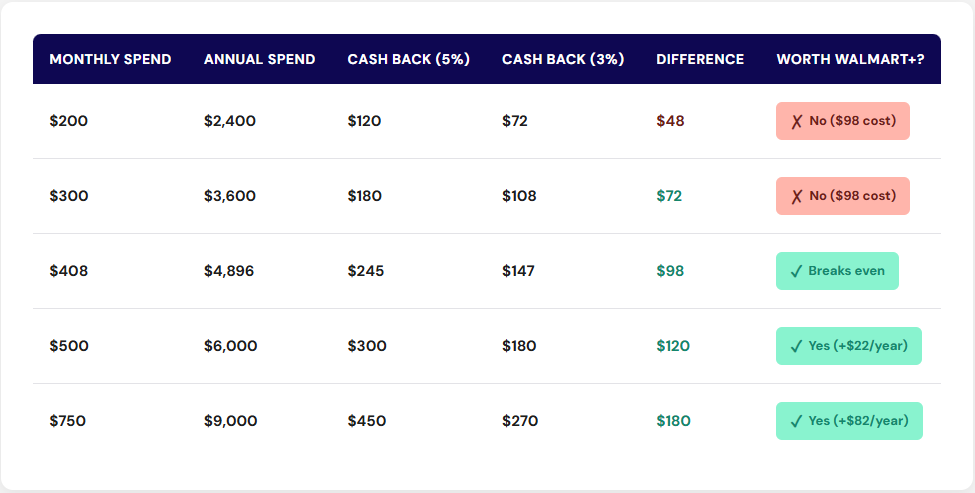
Task: Click the checkmark in the +$22/year badge
Action: [797, 346]
